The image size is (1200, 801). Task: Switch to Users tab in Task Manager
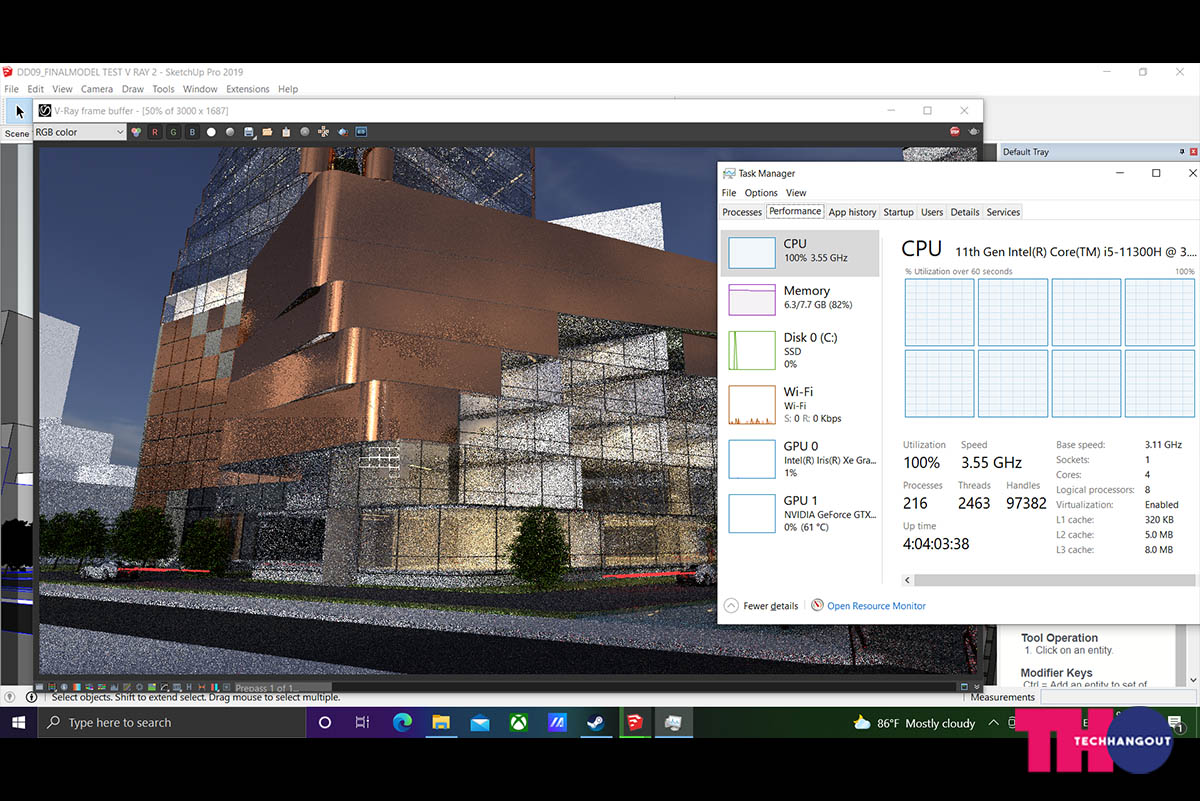coord(932,212)
